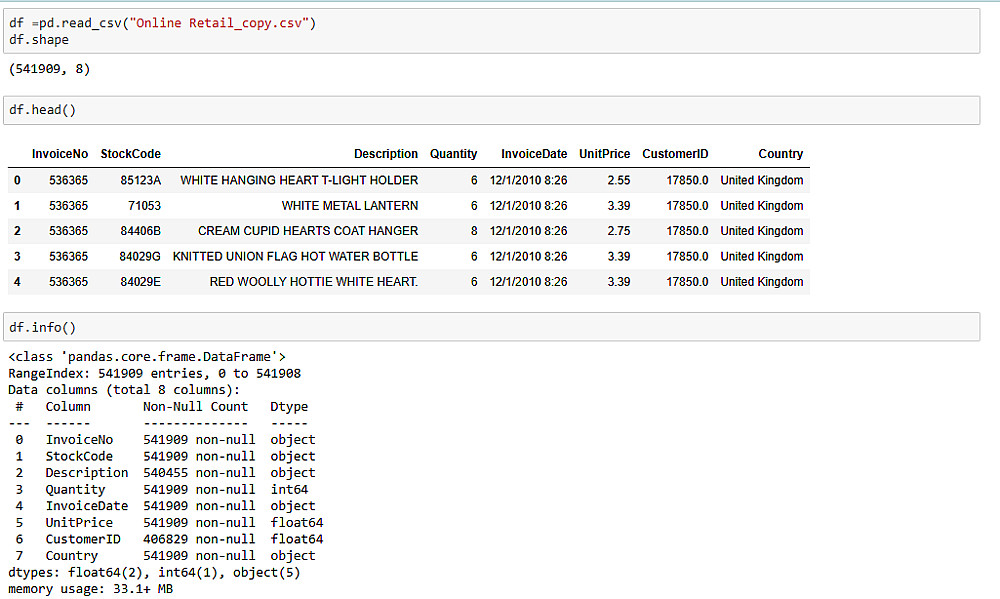The width and height of the screenshot is (1000, 599).
Task: Select the Description column header
Action: (x=385, y=154)
